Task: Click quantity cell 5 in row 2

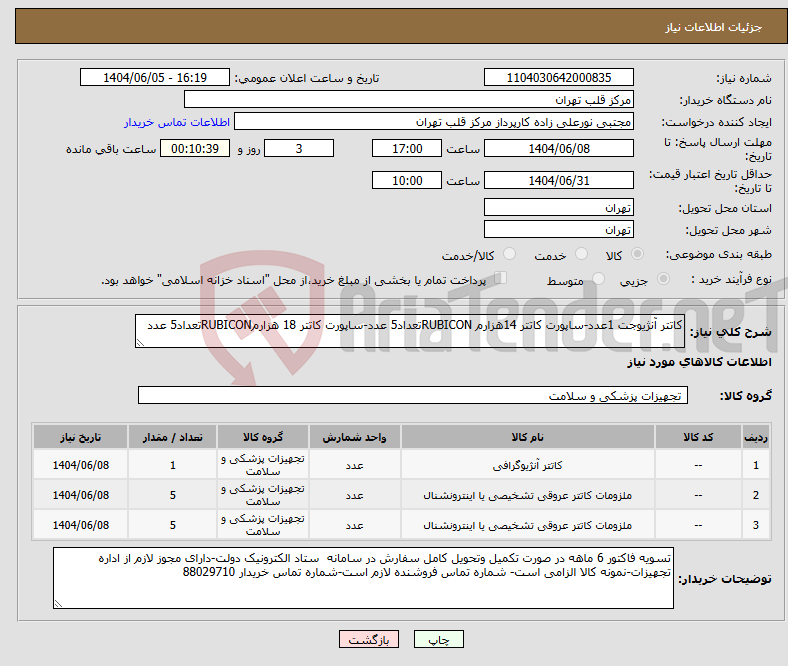Action: click(172, 495)
